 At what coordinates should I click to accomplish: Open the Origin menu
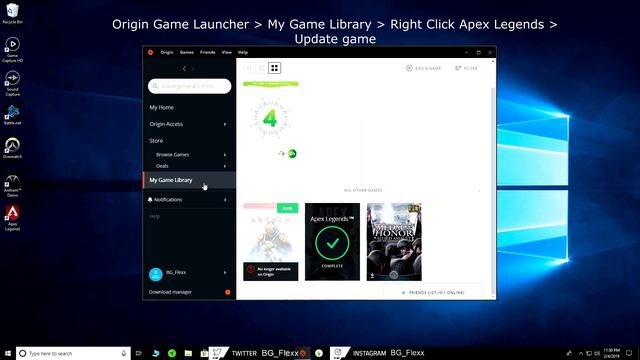point(167,52)
